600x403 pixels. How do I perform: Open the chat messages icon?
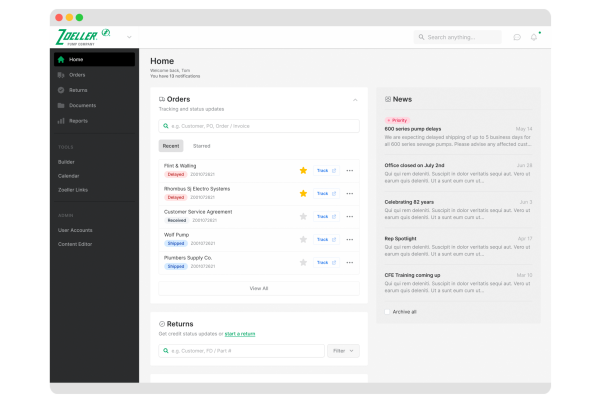click(x=517, y=37)
